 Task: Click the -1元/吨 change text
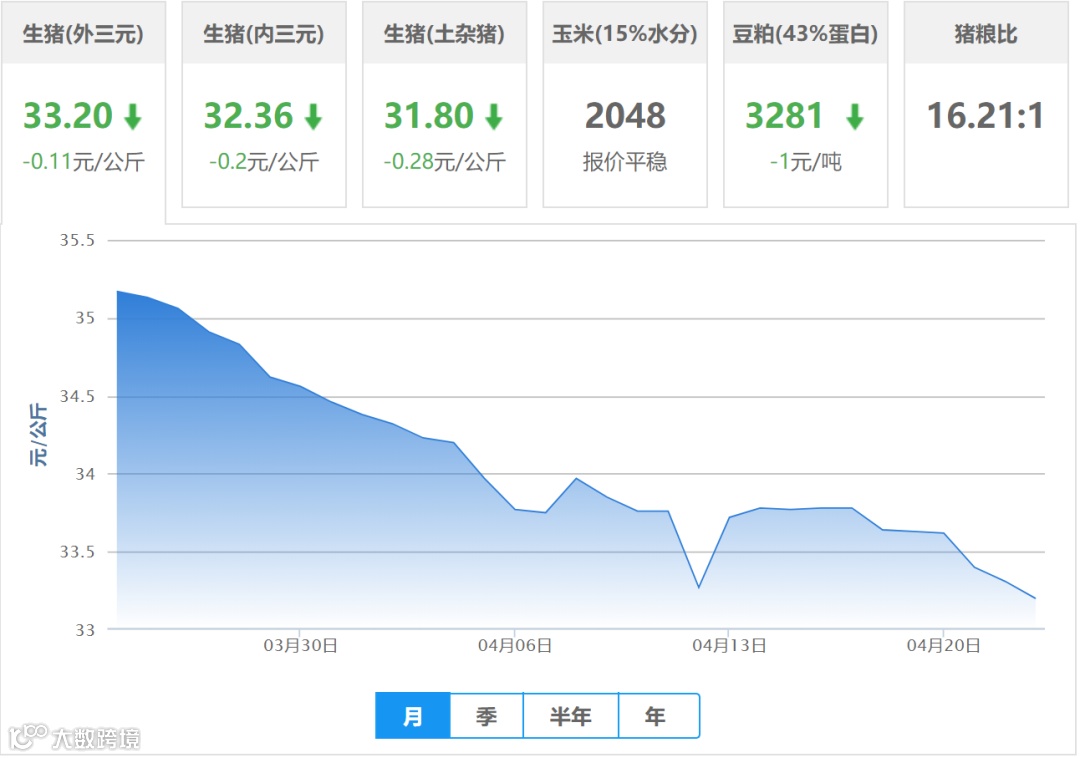coord(806,162)
